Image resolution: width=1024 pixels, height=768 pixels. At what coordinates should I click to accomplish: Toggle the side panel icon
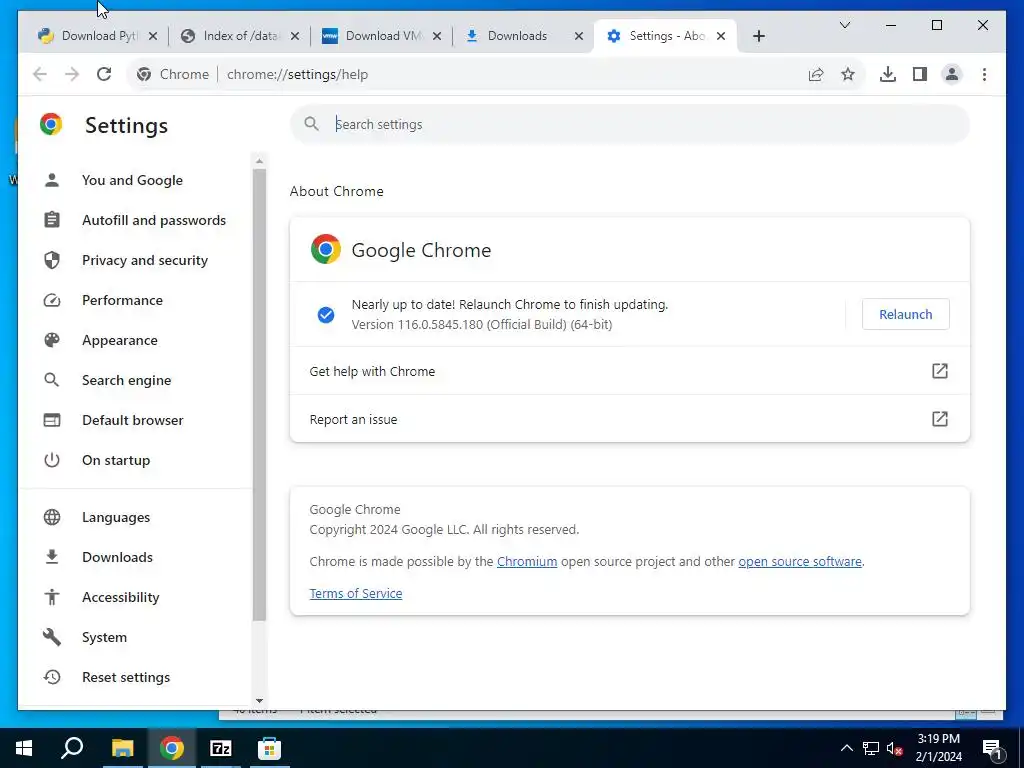click(x=920, y=74)
